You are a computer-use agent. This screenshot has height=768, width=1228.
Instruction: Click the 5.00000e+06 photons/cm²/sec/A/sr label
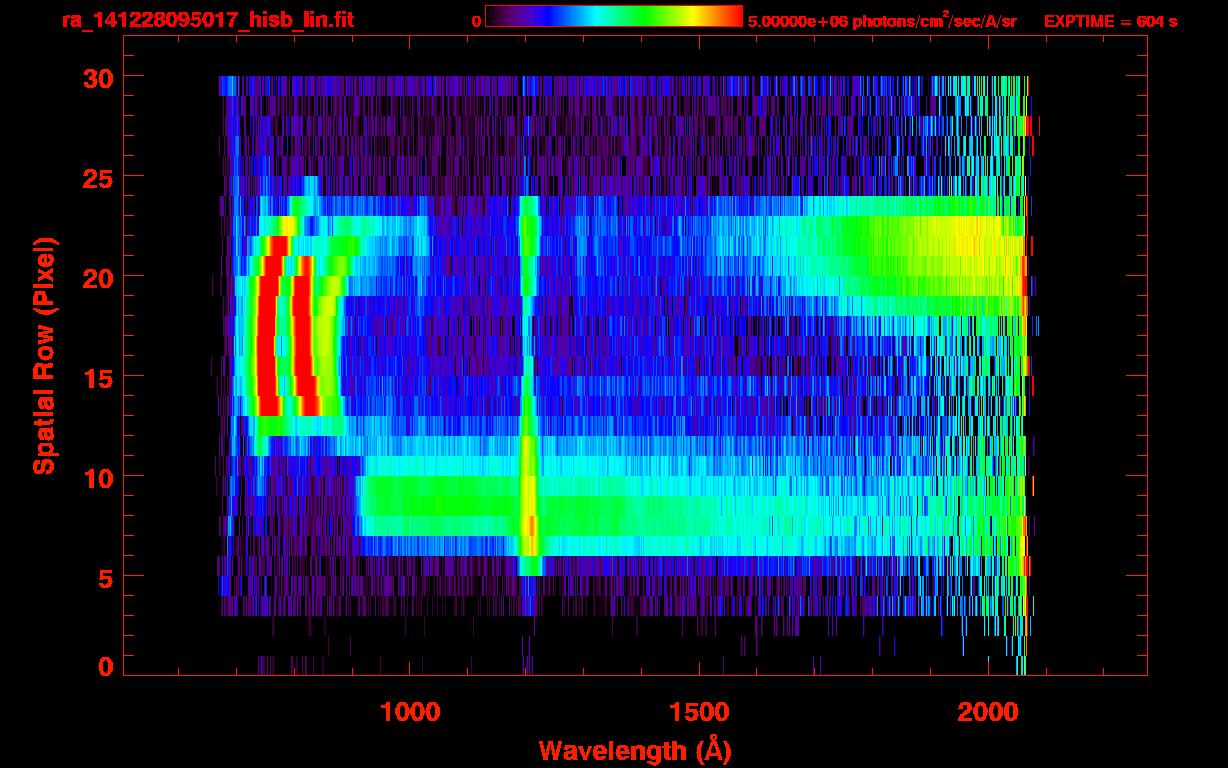pyautogui.click(x=882, y=20)
